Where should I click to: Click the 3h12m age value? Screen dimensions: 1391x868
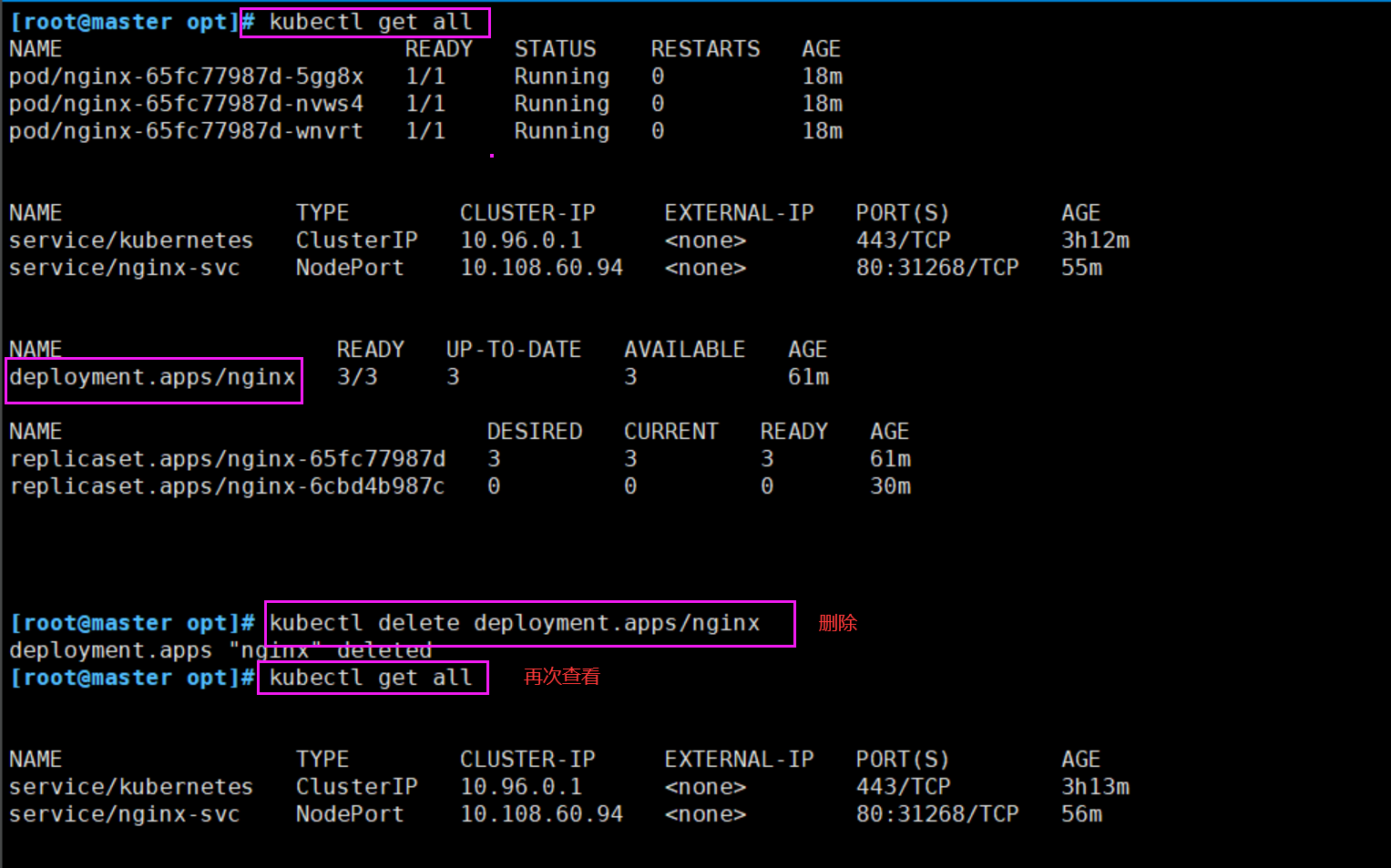1095,240
